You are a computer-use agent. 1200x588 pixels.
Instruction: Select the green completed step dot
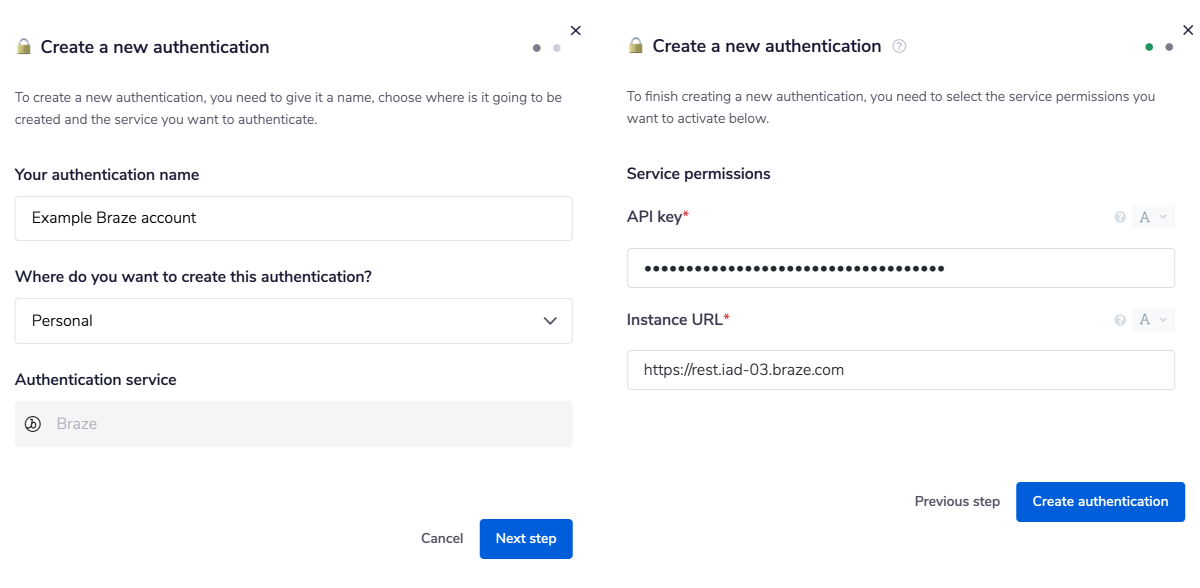(1149, 46)
